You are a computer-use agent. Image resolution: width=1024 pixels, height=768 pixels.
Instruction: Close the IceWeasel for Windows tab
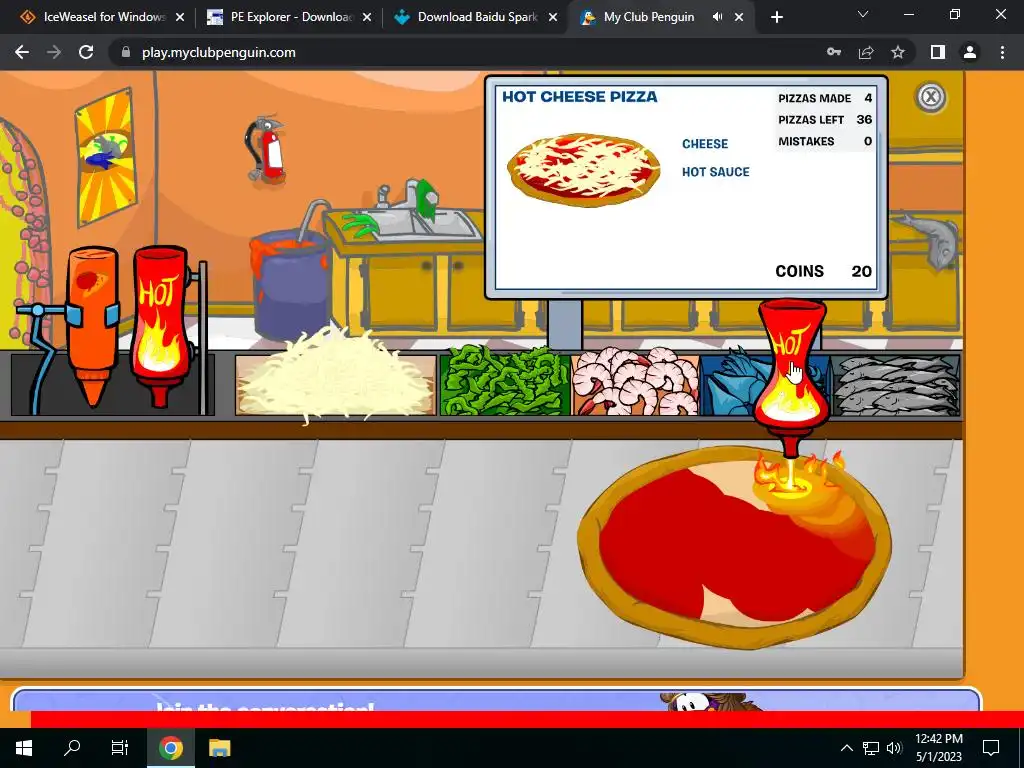180,18
